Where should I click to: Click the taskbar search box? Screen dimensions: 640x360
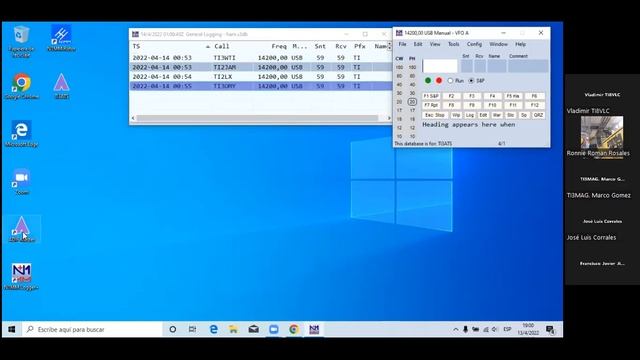point(92,329)
